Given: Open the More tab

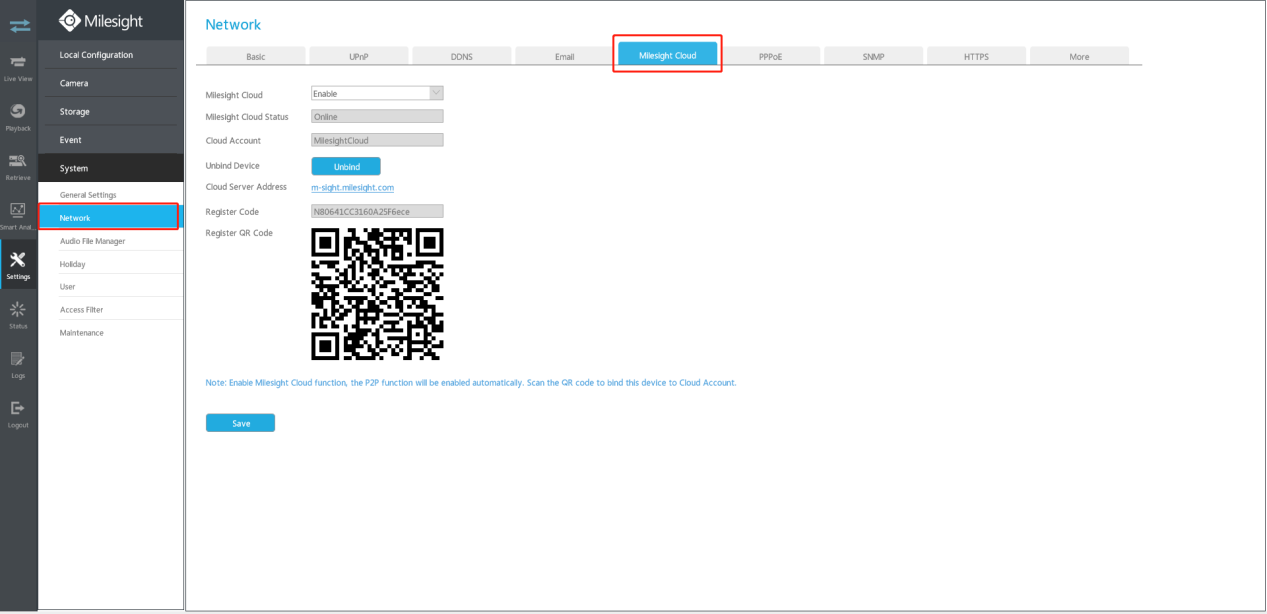Looking at the screenshot, I should click(1079, 56).
